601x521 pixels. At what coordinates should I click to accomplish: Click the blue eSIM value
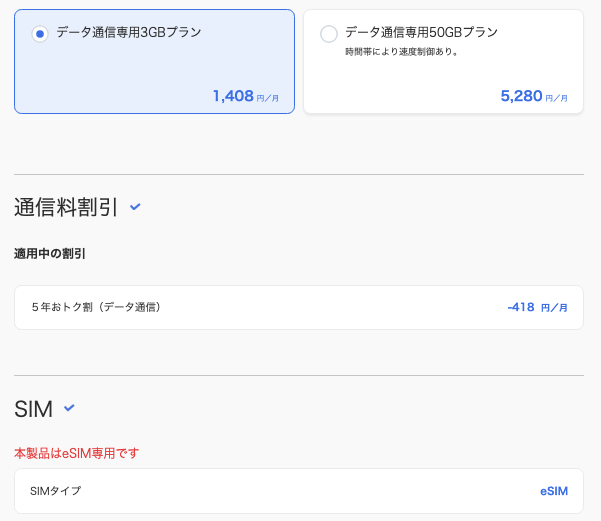pos(553,491)
